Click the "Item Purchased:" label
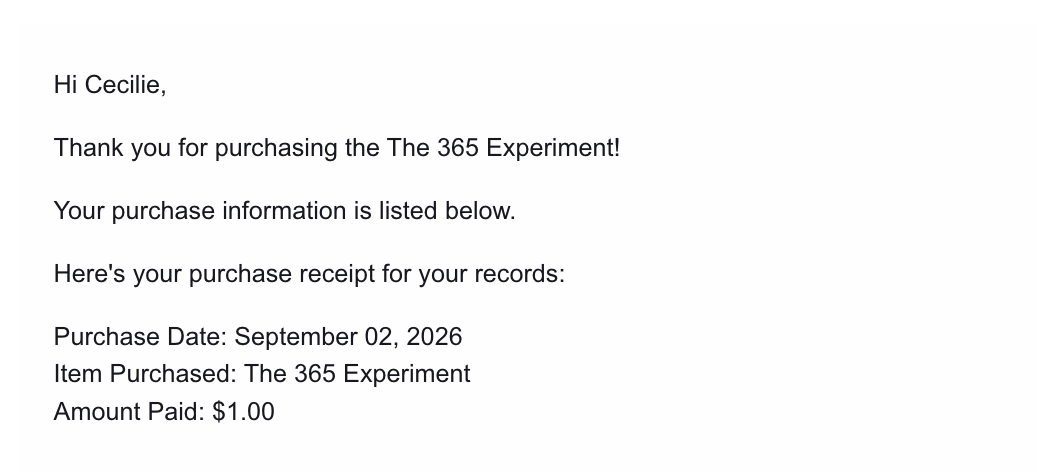The height and width of the screenshot is (472, 1044). click(x=146, y=374)
